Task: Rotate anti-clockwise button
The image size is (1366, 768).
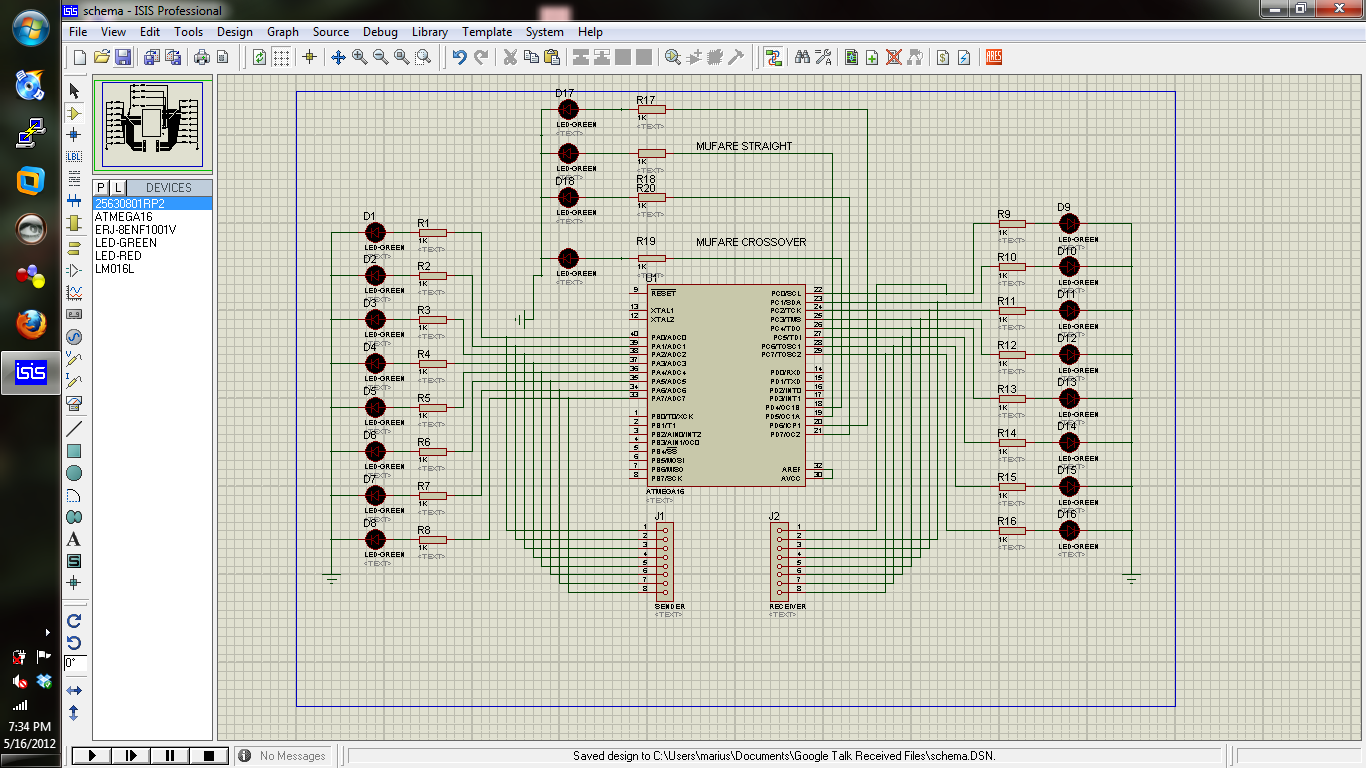Action: coord(74,642)
